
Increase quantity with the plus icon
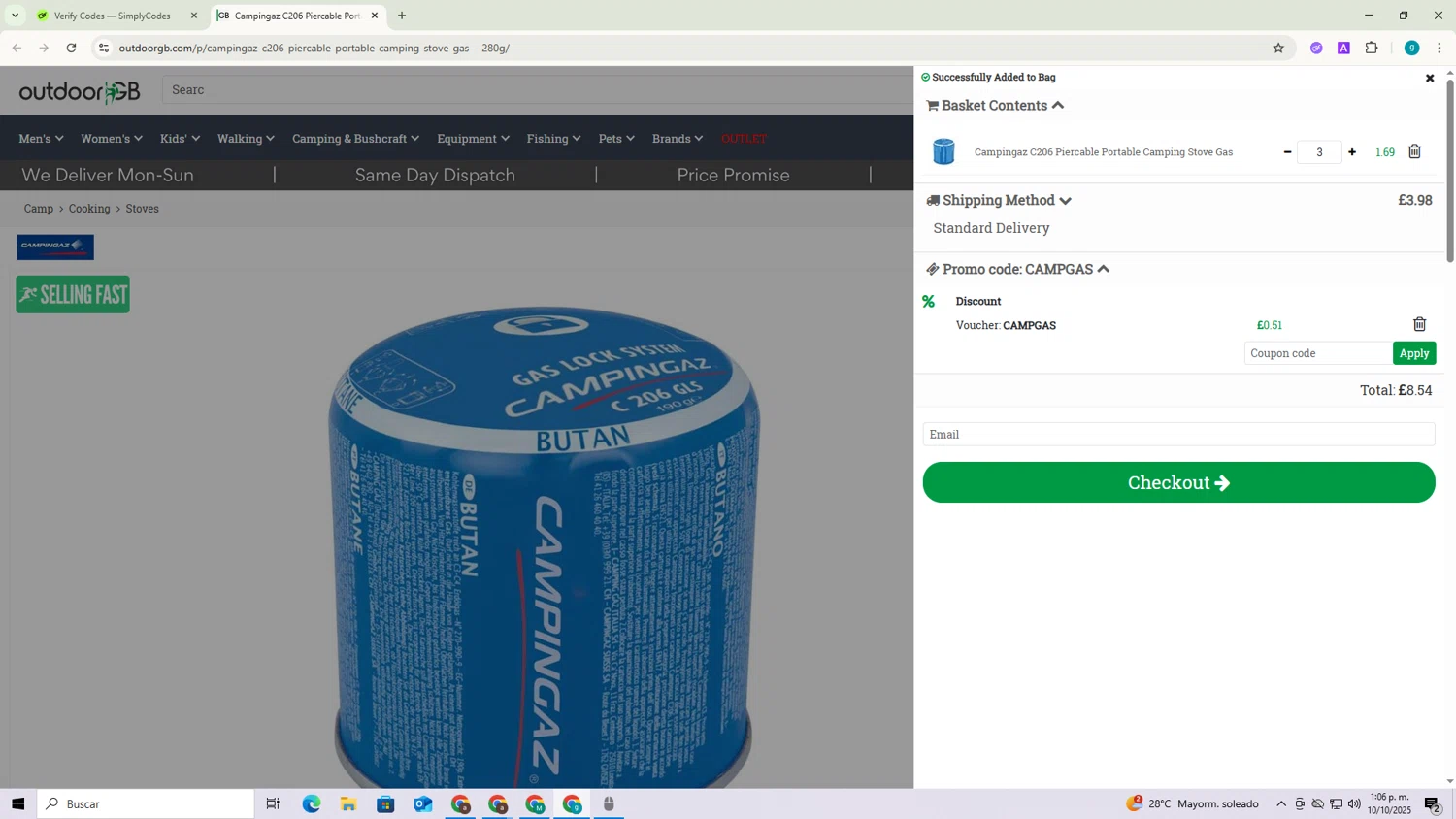(1352, 152)
